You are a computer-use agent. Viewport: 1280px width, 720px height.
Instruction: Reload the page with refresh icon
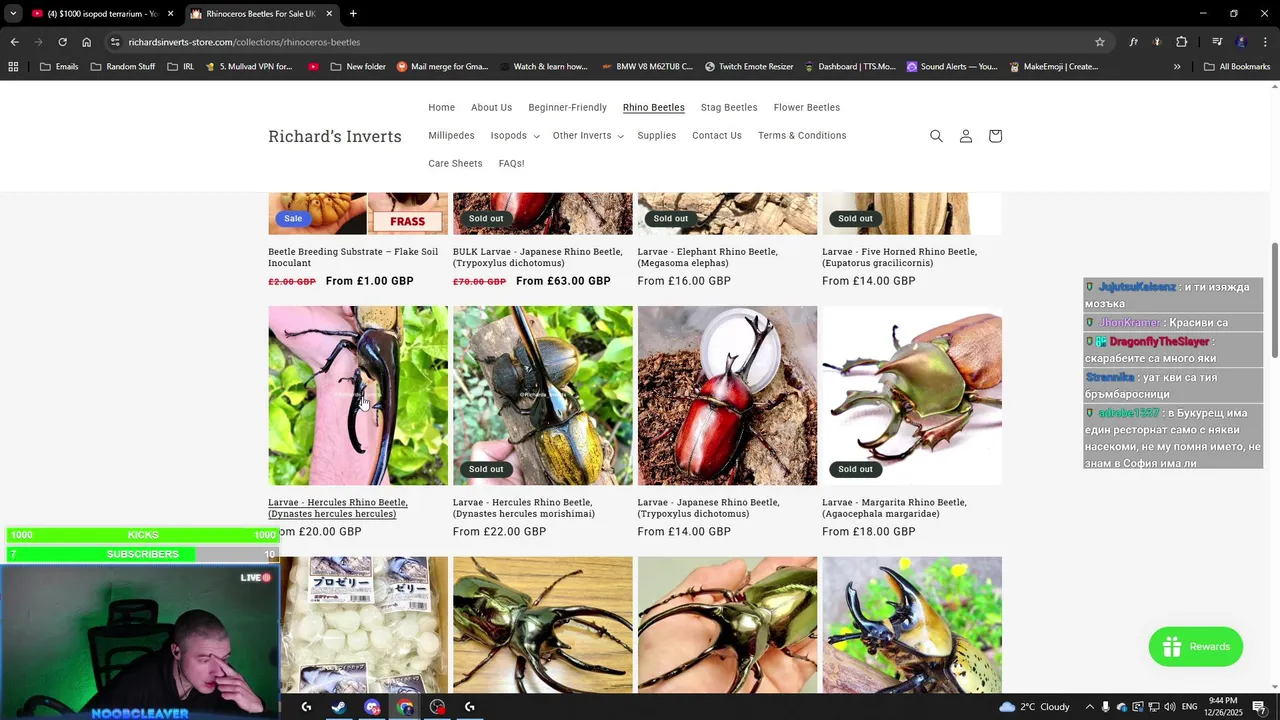[62, 42]
